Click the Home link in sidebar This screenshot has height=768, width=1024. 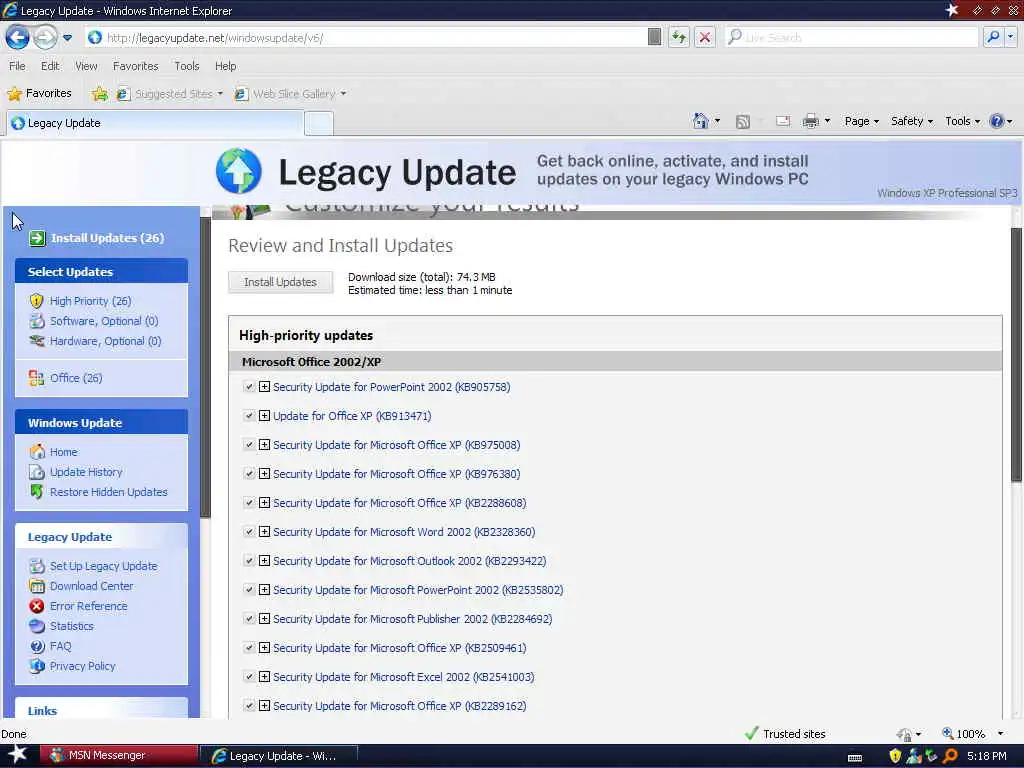pyautogui.click(x=63, y=452)
